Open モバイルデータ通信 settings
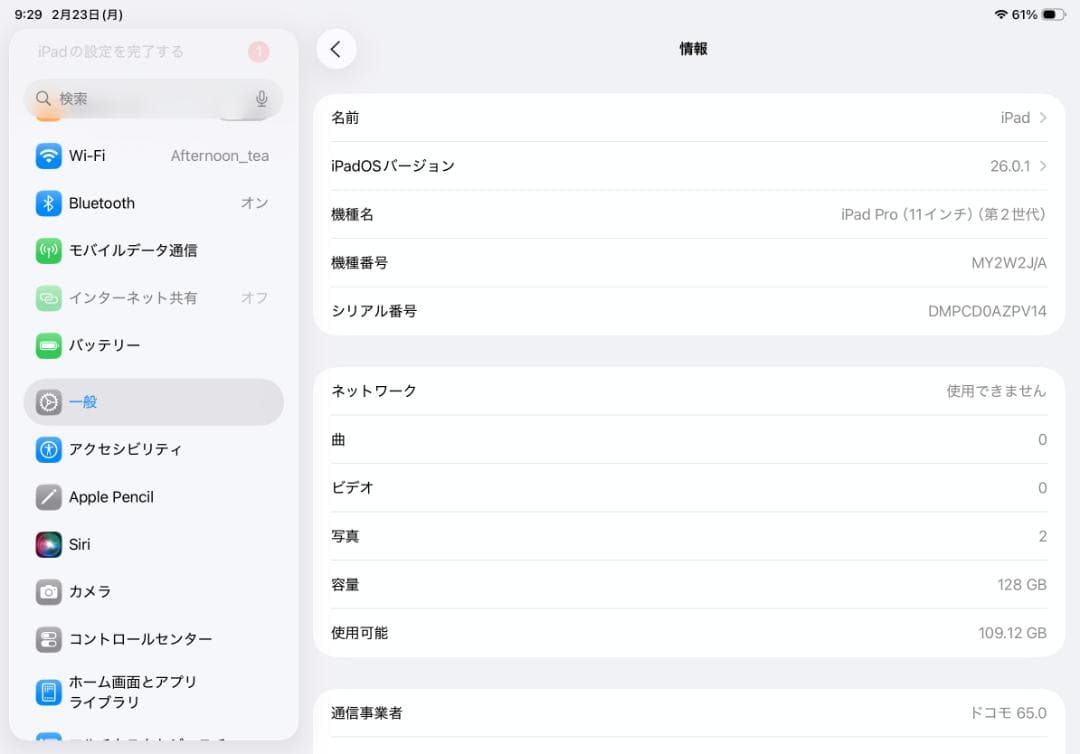The width and height of the screenshot is (1080, 754). [154, 251]
